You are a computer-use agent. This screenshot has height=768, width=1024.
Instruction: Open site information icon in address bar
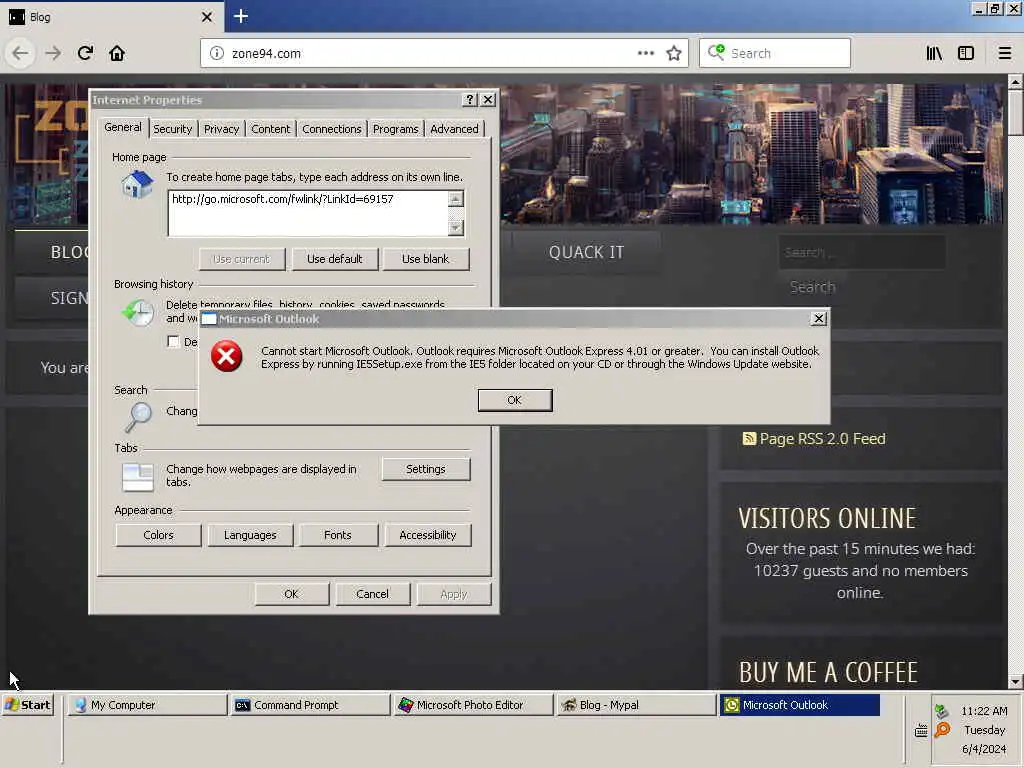pos(217,54)
